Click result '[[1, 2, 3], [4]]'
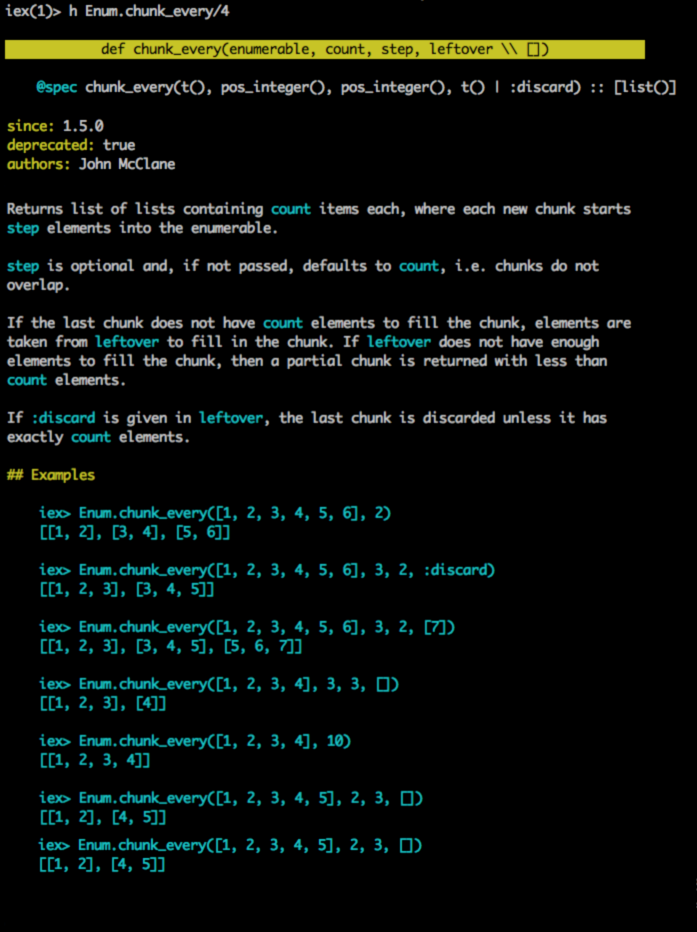The height and width of the screenshot is (932, 697). point(103,703)
